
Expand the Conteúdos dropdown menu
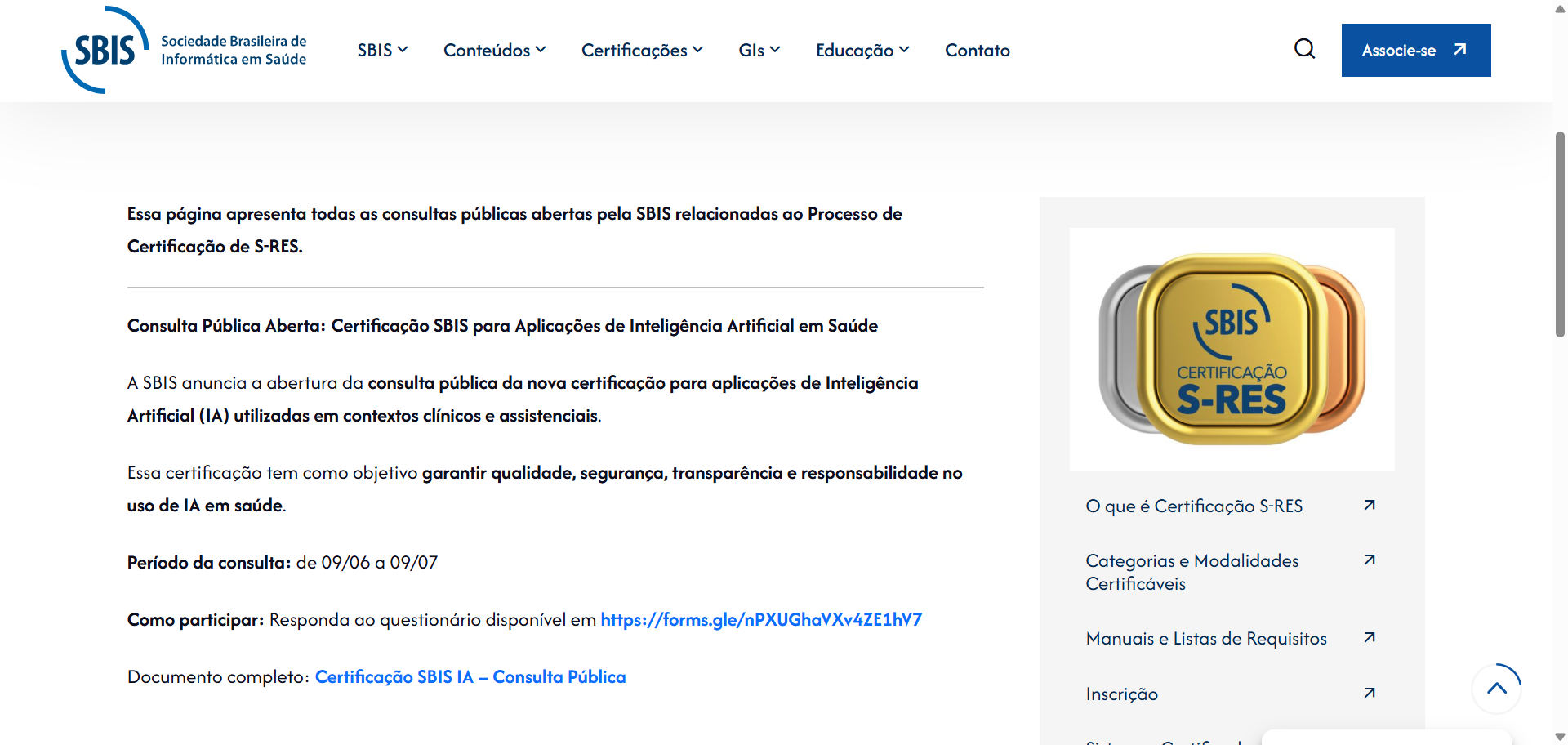[x=494, y=51]
